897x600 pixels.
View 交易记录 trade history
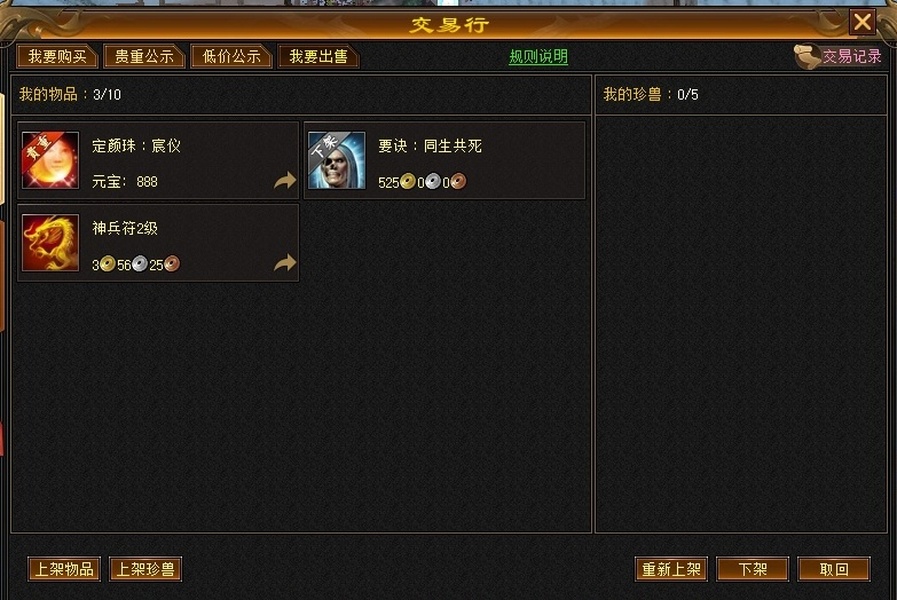coord(852,57)
